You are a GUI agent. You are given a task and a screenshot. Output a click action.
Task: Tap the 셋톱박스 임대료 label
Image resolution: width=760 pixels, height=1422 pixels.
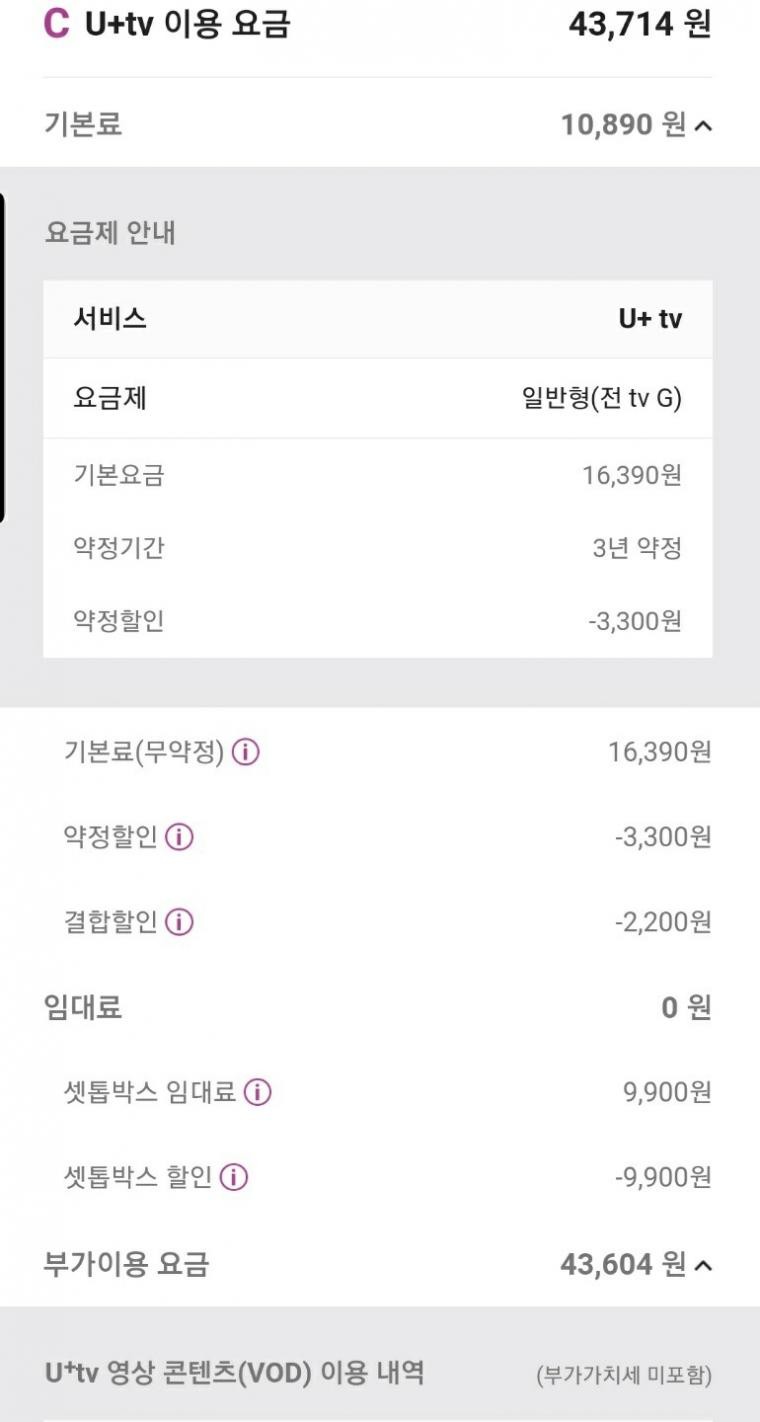tap(150, 1093)
